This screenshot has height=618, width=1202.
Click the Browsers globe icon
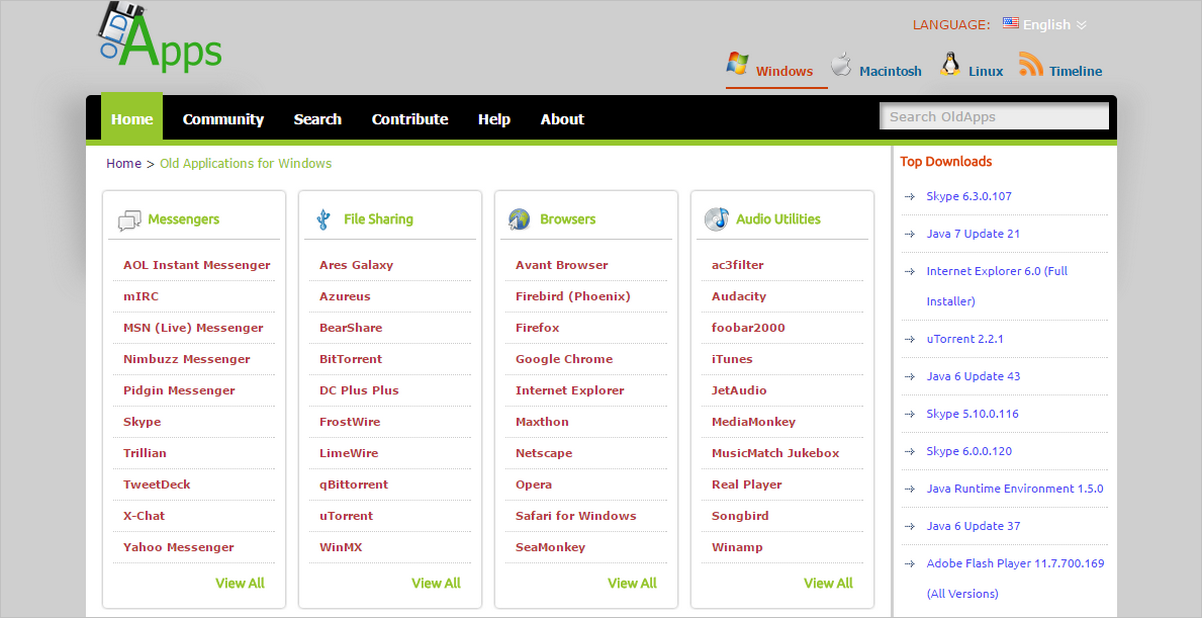click(x=519, y=219)
